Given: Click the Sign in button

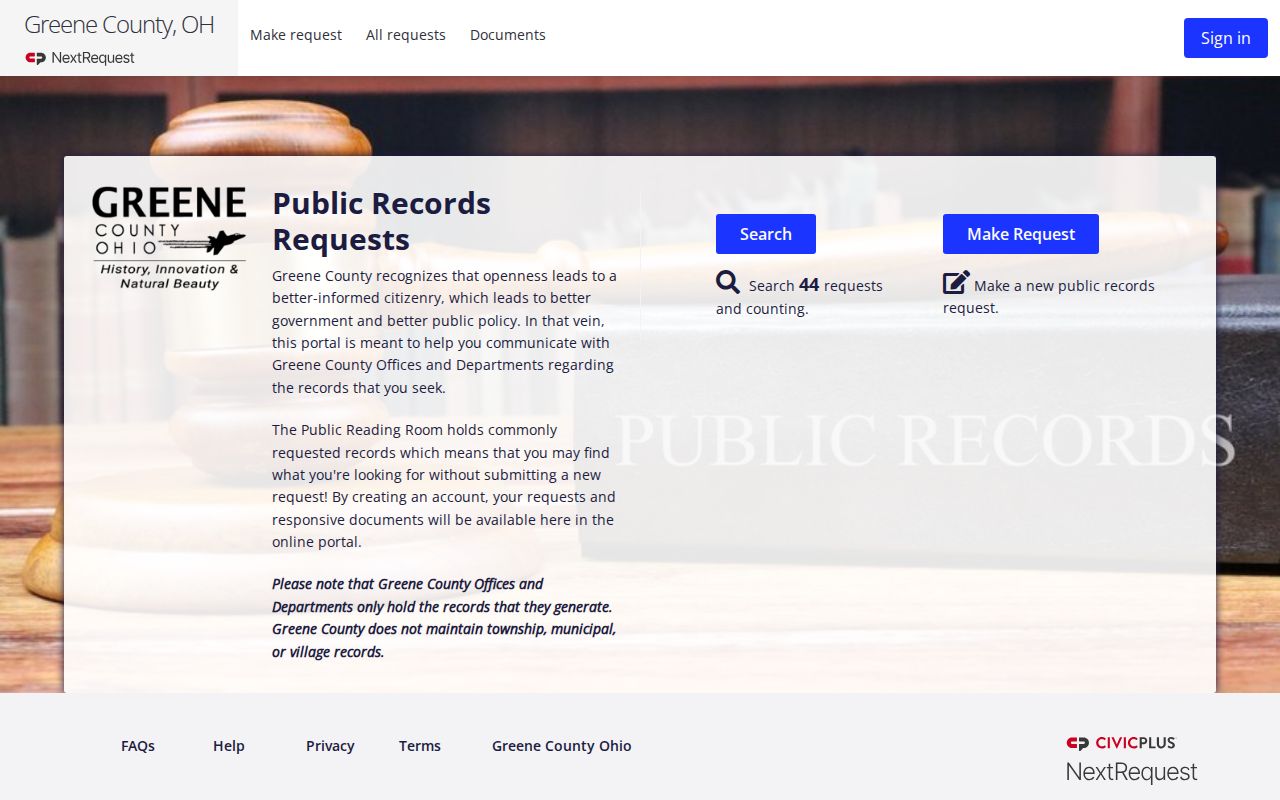Looking at the screenshot, I should coord(1226,38).
